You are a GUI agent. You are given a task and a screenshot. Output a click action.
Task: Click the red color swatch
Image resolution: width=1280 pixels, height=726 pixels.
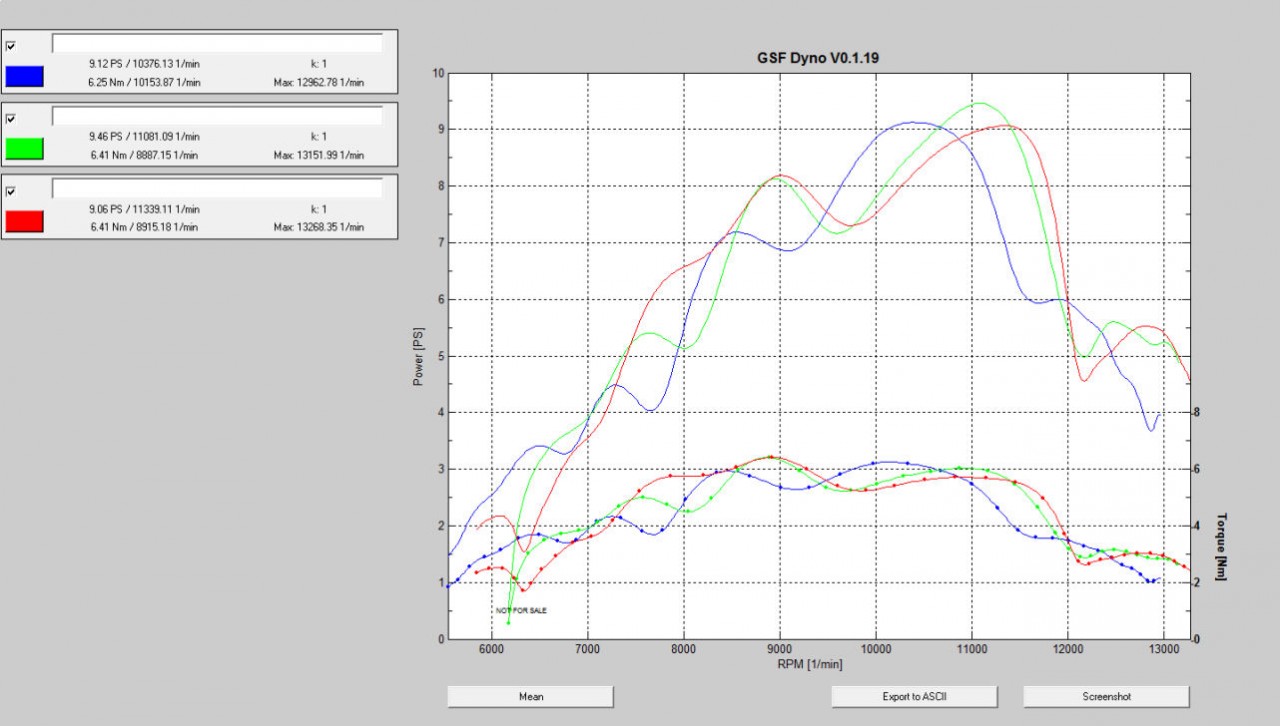point(24,222)
